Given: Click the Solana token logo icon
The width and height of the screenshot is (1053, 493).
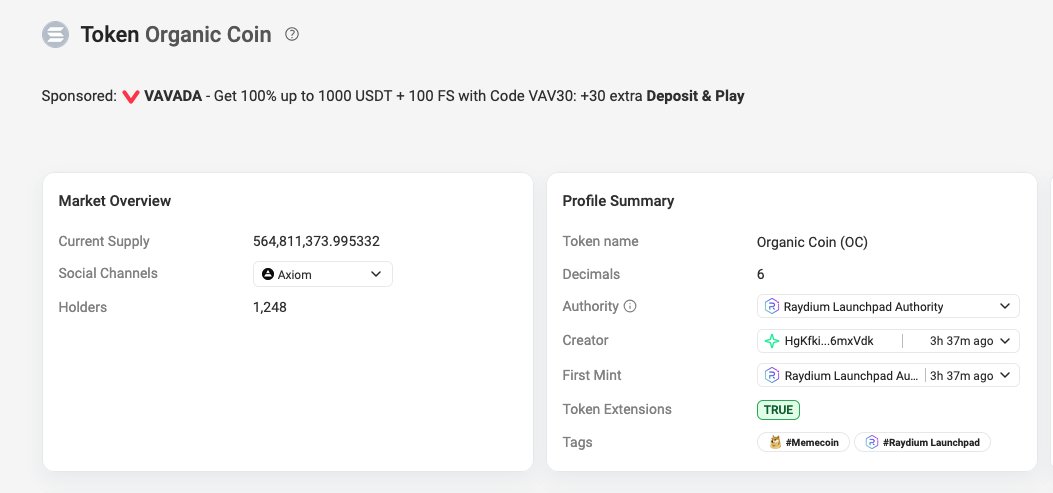Looking at the screenshot, I should click(55, 34).
